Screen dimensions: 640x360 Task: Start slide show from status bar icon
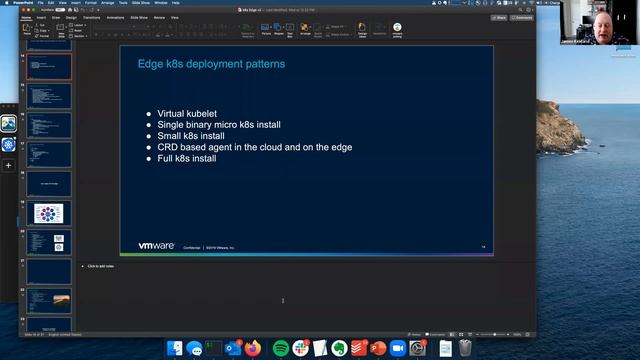[x=470, y=335]
